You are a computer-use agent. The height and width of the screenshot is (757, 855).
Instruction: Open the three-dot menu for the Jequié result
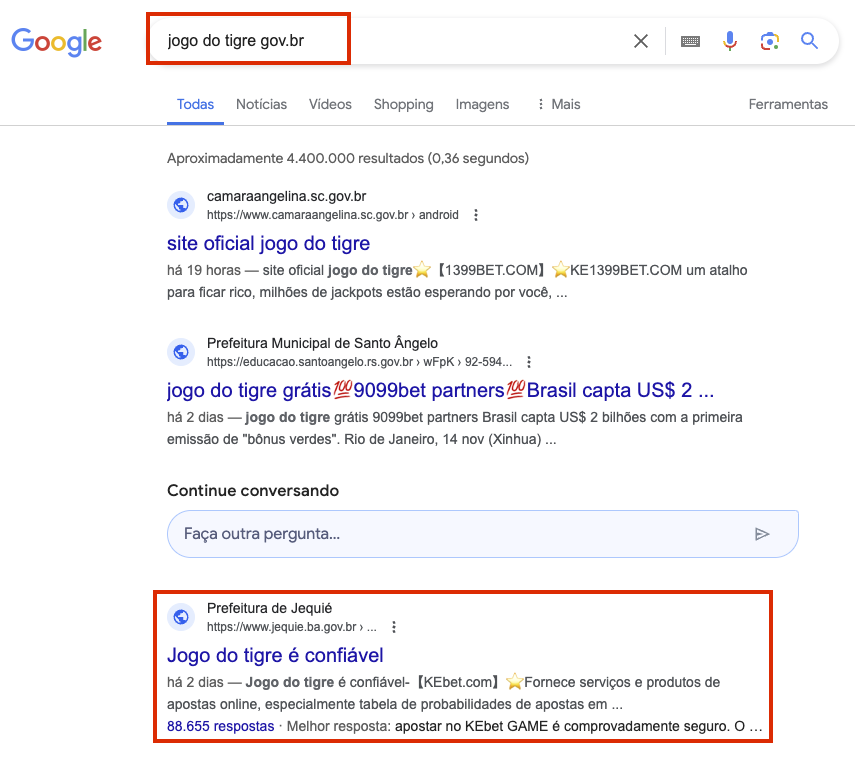394,627
